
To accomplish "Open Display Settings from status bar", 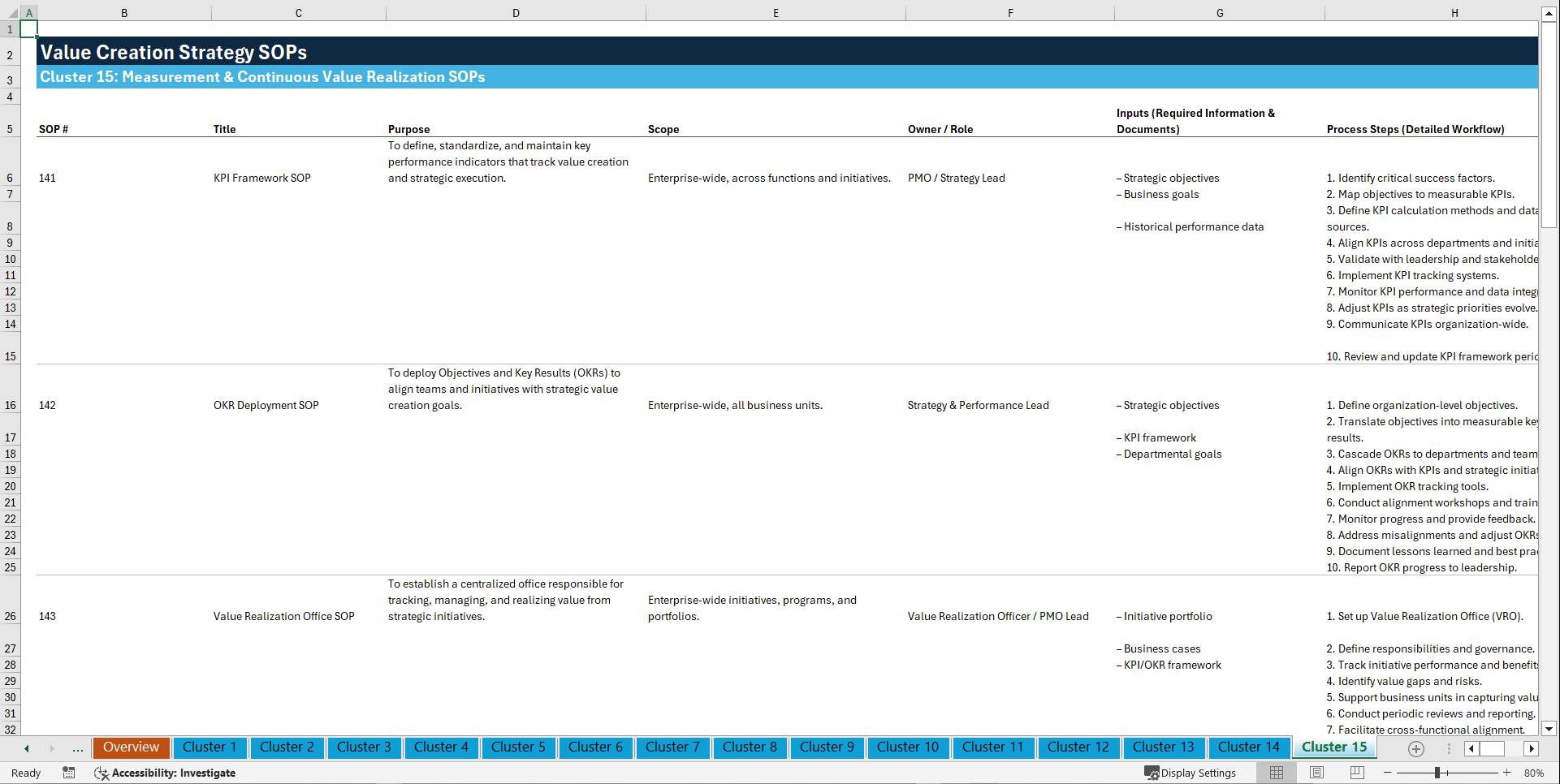I will [x=1191, y=773].
